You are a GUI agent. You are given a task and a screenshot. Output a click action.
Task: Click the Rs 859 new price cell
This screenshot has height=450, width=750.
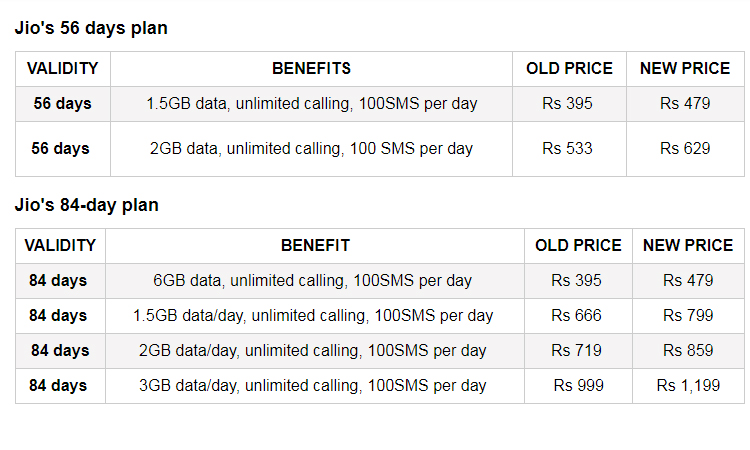click(x=688, y=351)
